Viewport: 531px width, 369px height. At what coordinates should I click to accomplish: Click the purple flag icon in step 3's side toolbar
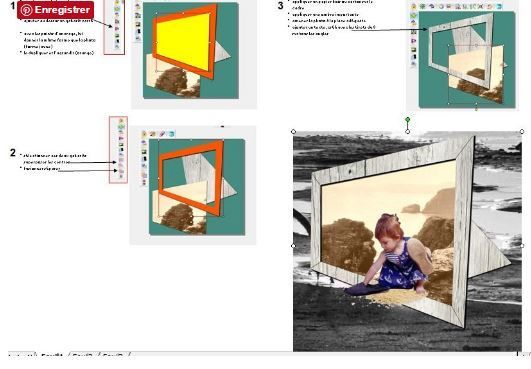(414, 41)
